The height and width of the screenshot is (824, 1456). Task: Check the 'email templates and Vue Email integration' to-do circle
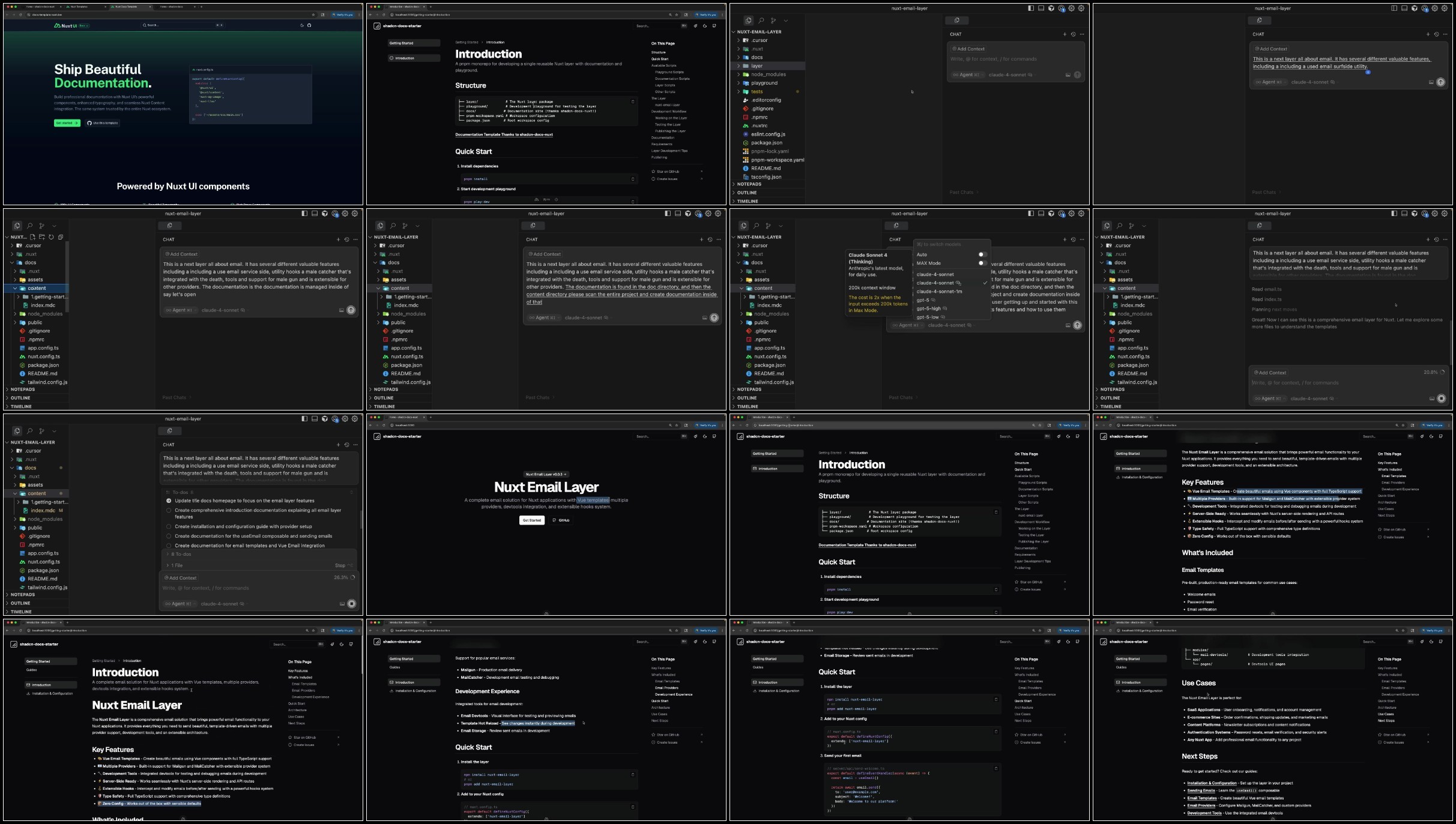[169, 546]
